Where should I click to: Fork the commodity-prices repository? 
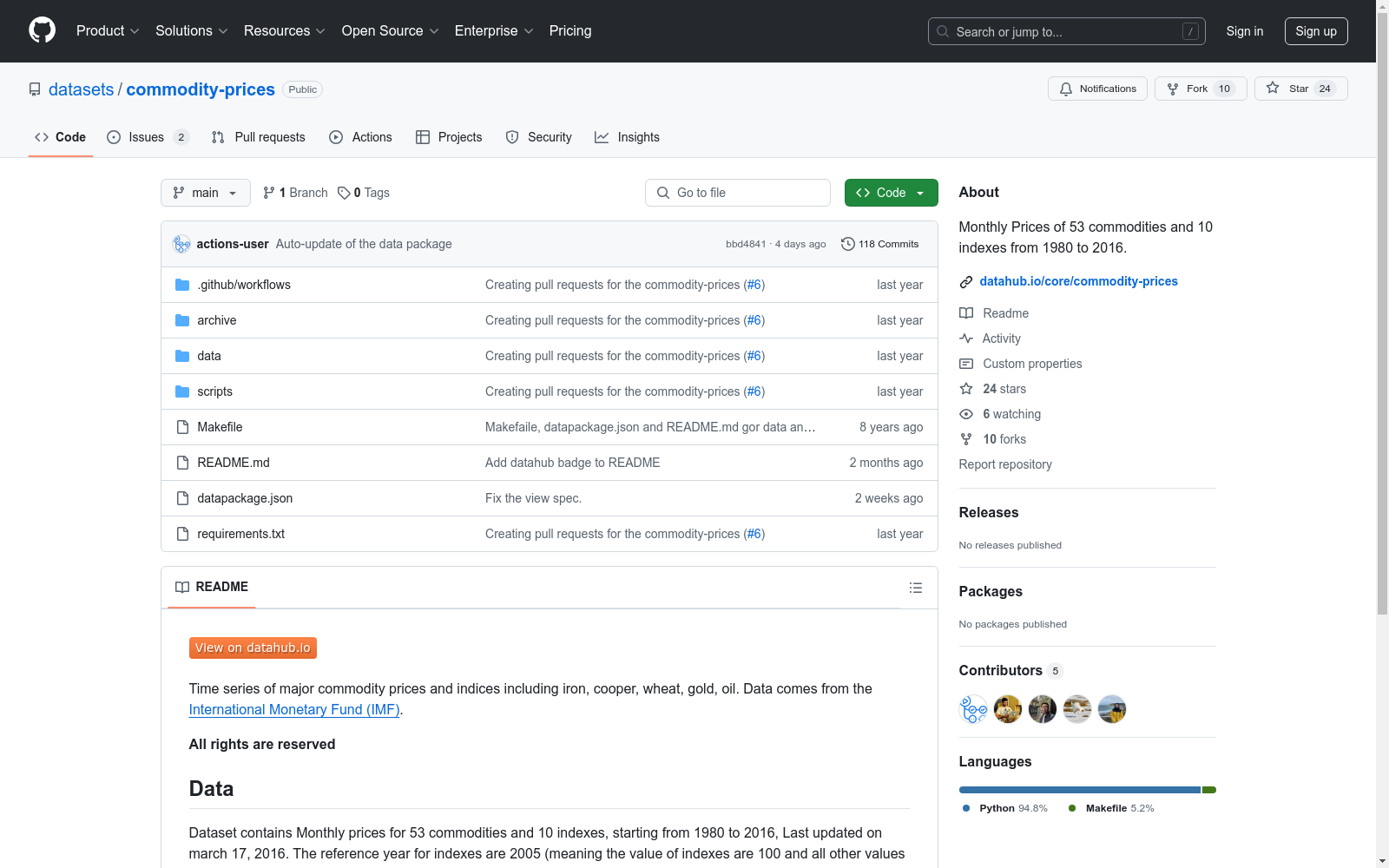point(1201,89)
